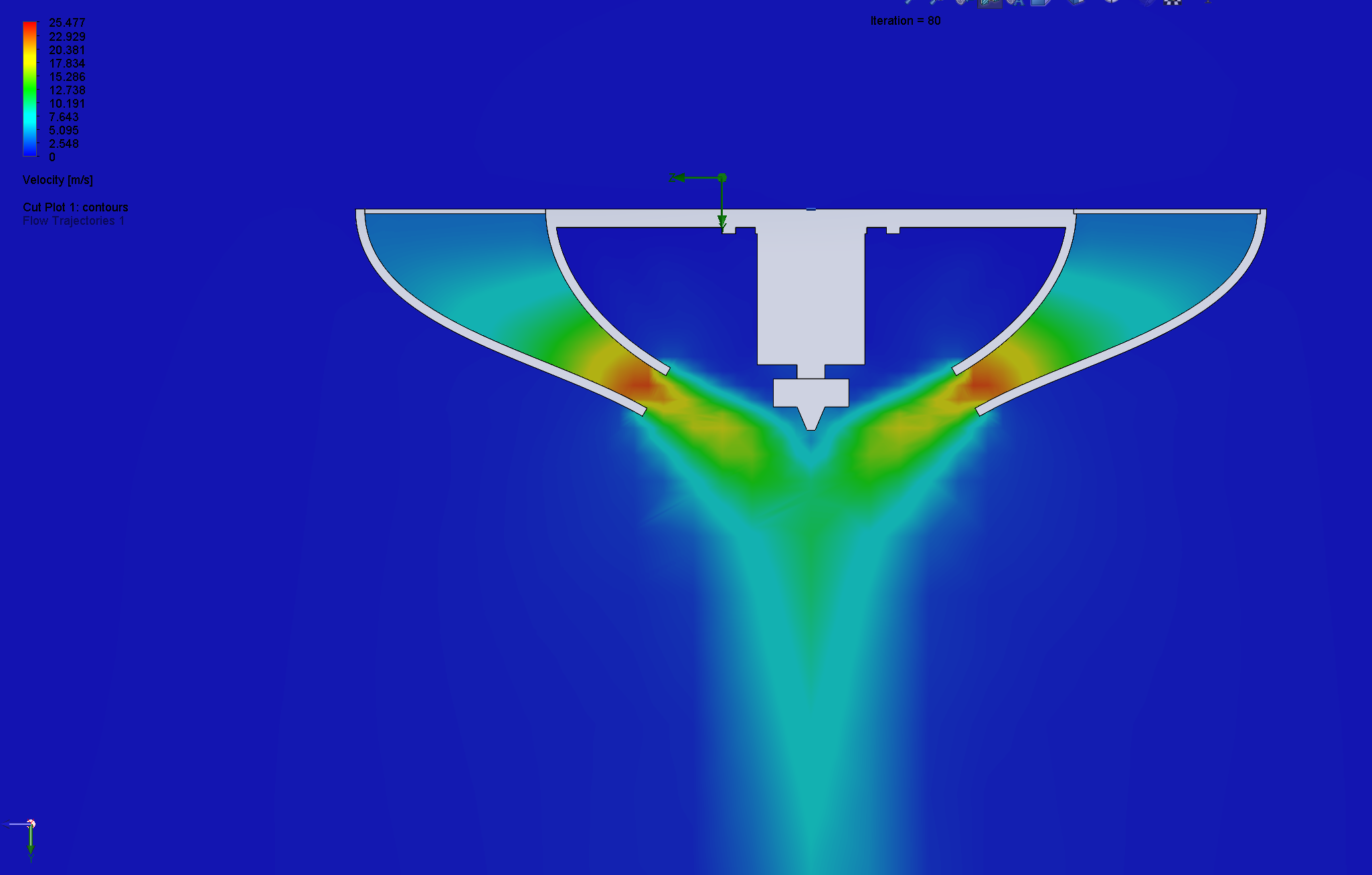Select the 'Flow Trajectories 1' label
The width and height of the screenshot is (1372, 875).
74,221
